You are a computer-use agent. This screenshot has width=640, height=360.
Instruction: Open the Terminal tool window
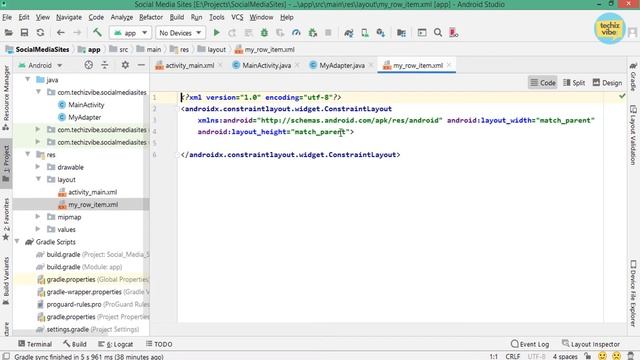coord(35,344)
